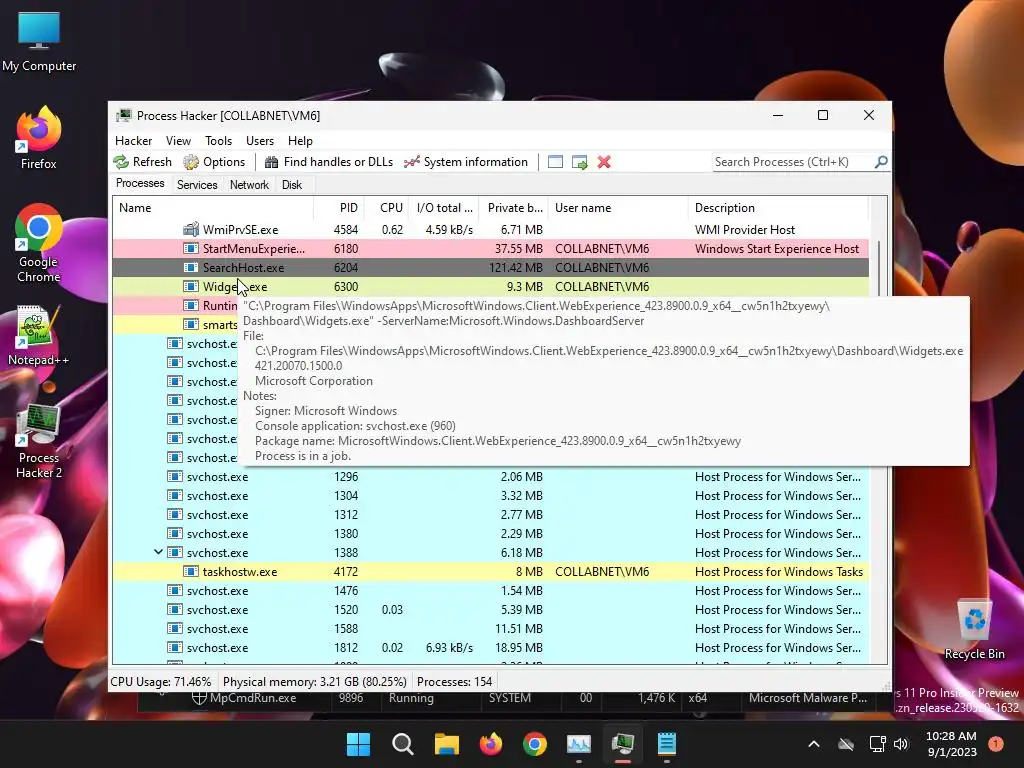Select svchost.exe row with PID 1520
The width and height of the screenshot is (1024, 768).
pos(491,609)
